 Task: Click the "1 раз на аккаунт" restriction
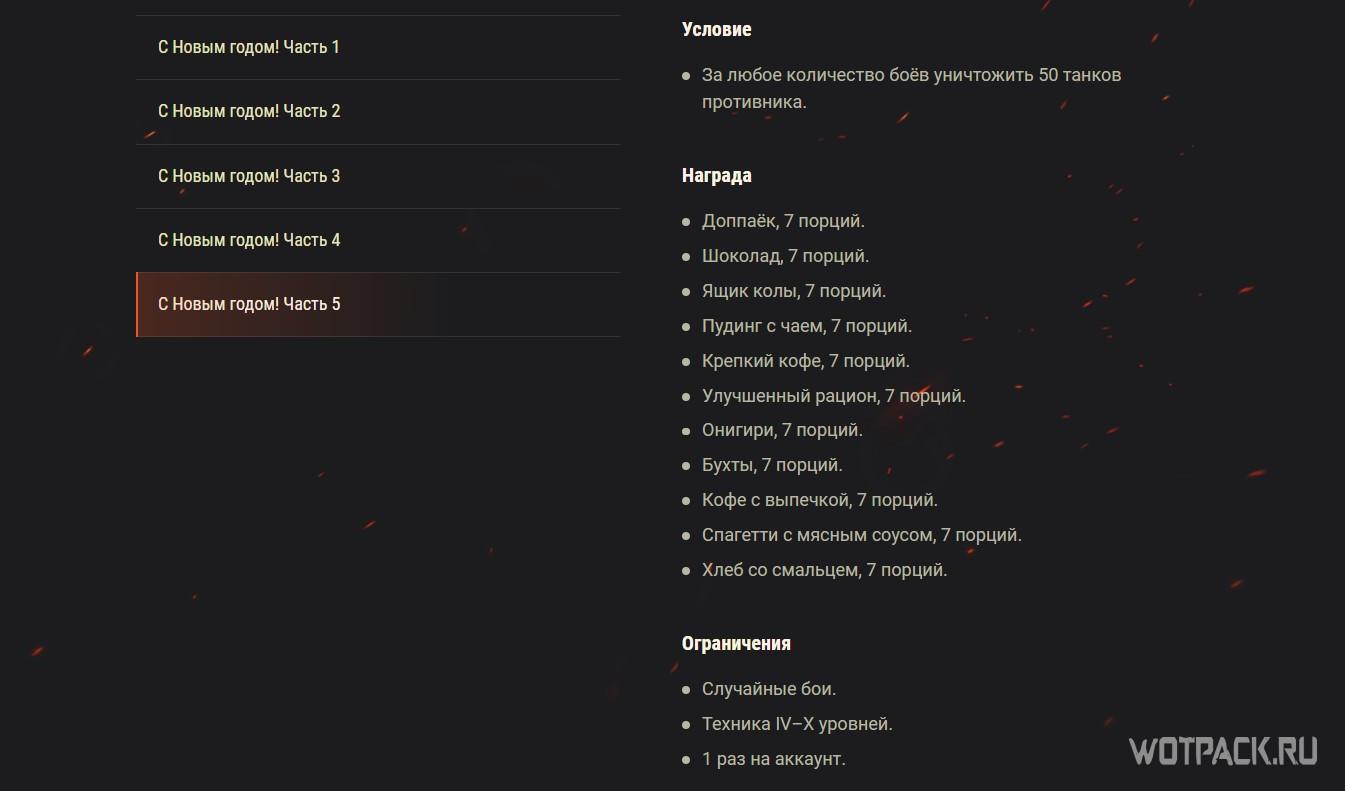[x=773, y=759]
